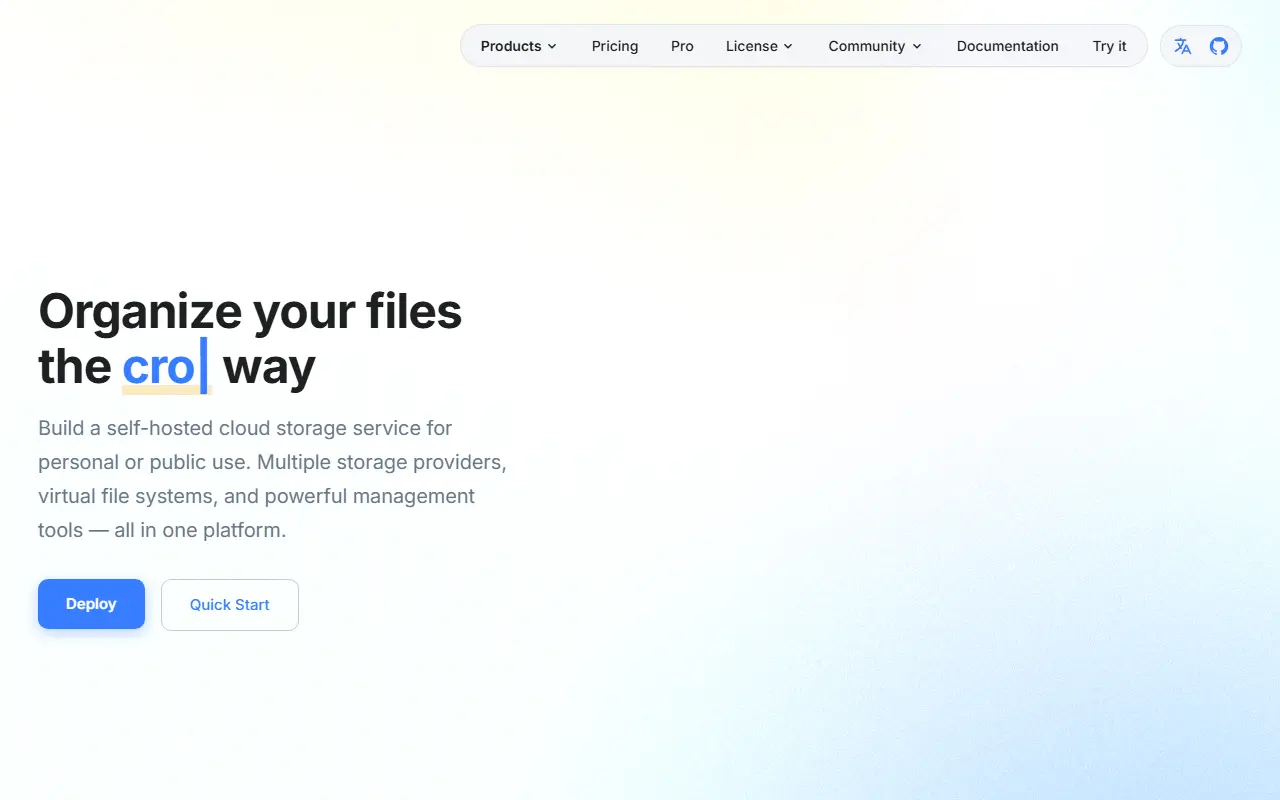Expand the License dropdown menu
The image size is (1280, 800).
(x=759, y=46)
